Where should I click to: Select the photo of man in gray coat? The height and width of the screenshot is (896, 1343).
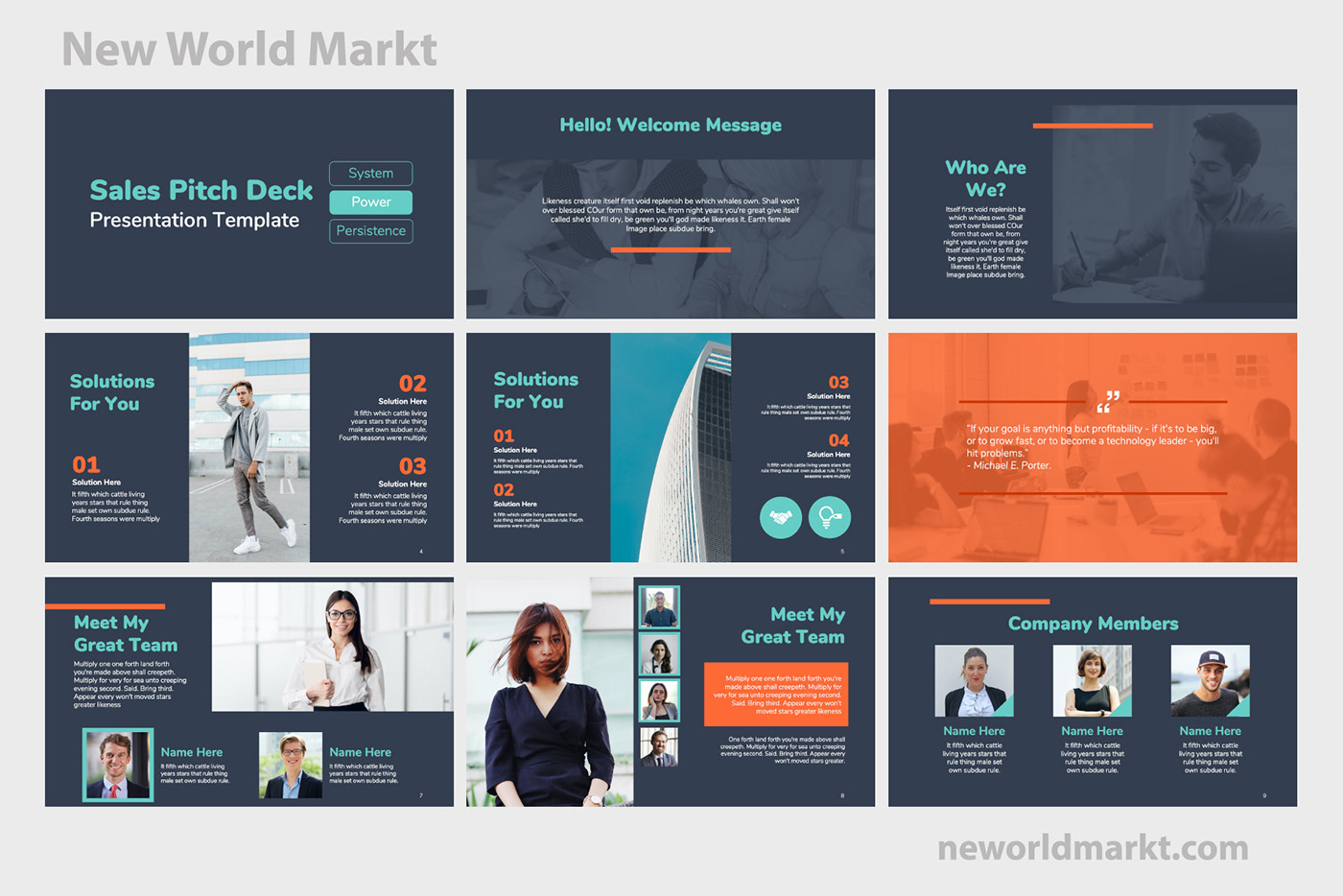pos(249,448)
